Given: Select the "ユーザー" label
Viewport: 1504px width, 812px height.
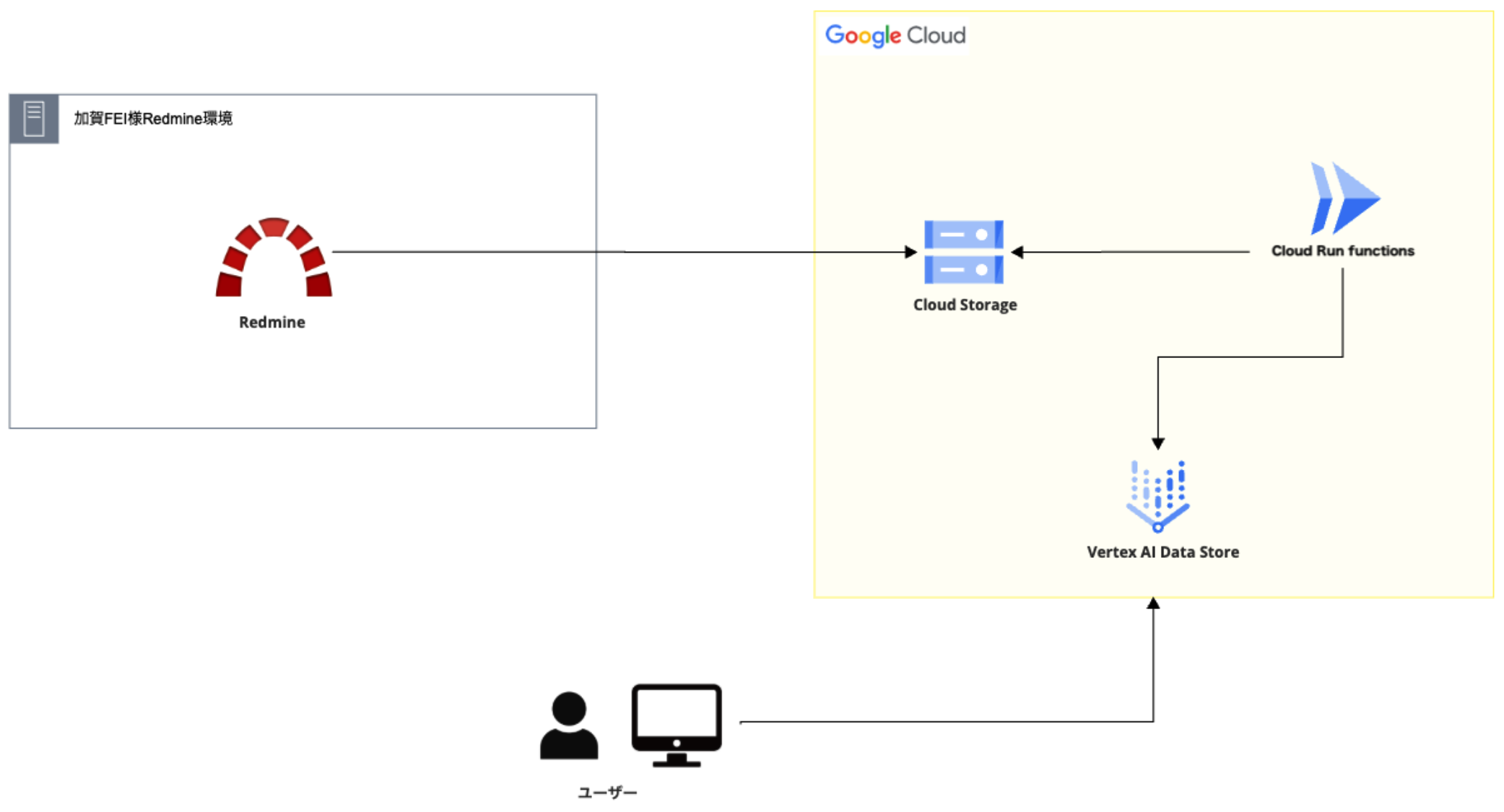Looking at the screenshot, I should [607, 793].
